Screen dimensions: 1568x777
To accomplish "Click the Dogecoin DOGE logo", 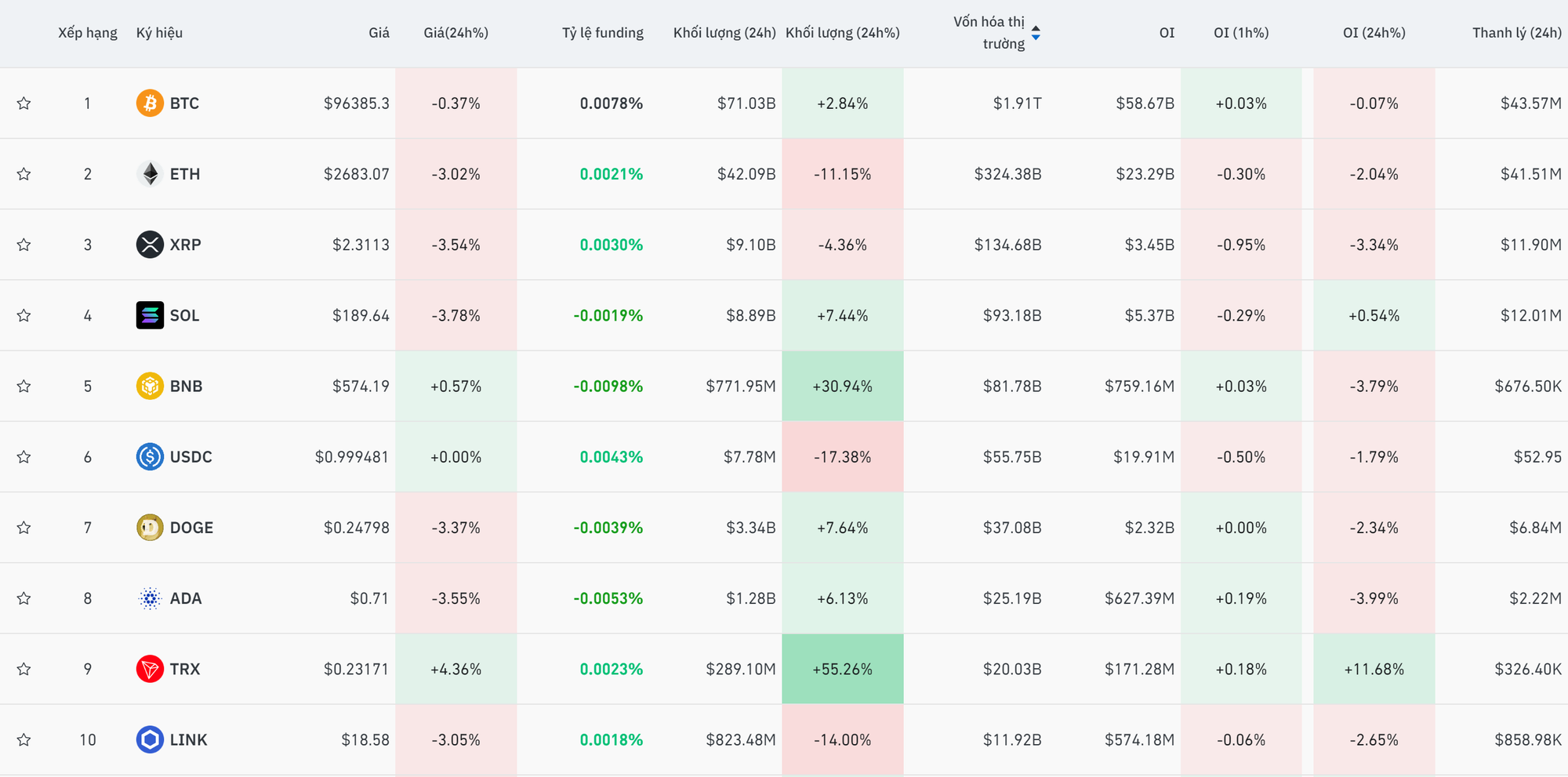I will pyautogui.click(x=150, y=528).
